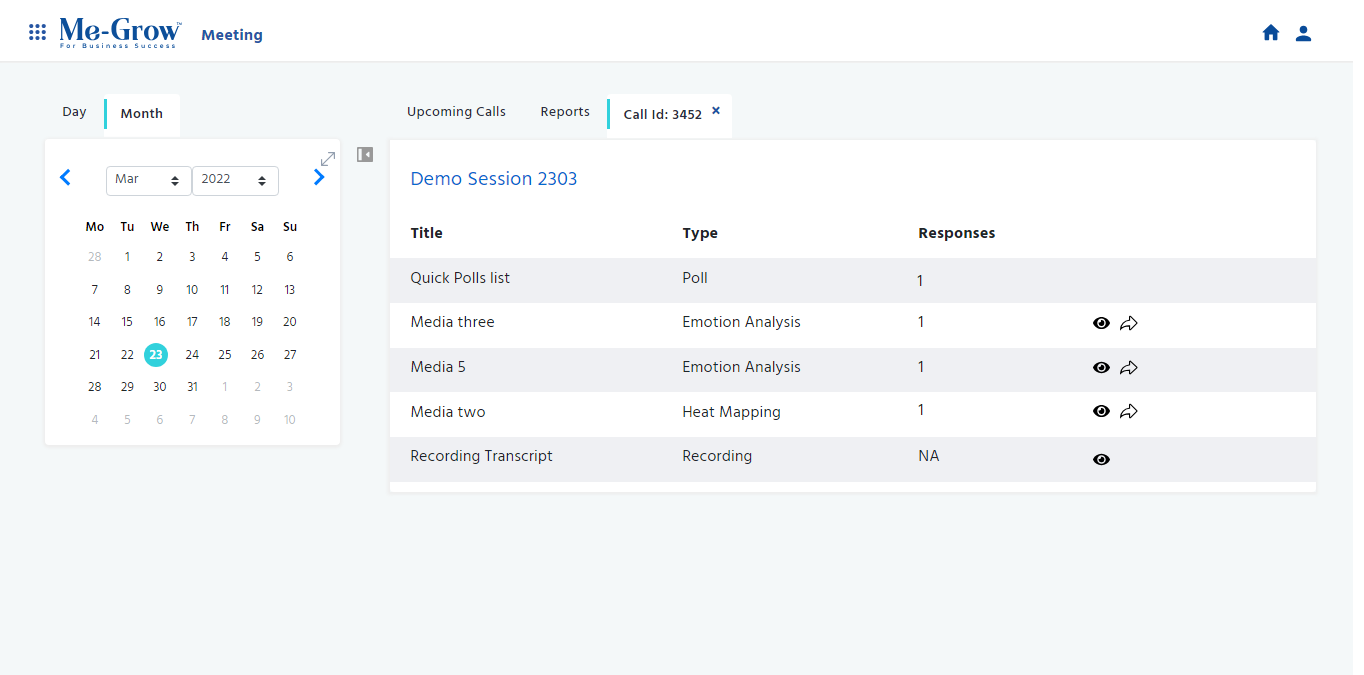The width and height of the screenshot is (1364, 675).
Task: Collapse the calendar panel with the sidebar icon
Action: pos(364,154)
